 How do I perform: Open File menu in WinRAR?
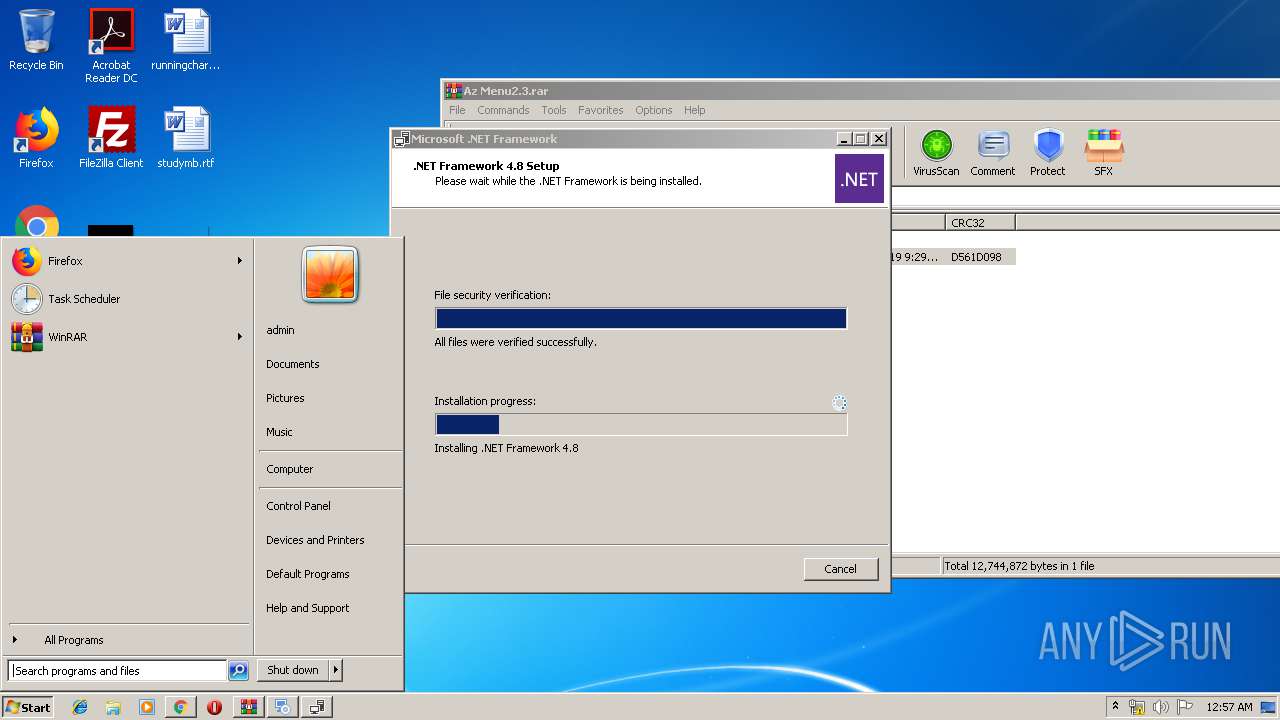tap(457, 110)
